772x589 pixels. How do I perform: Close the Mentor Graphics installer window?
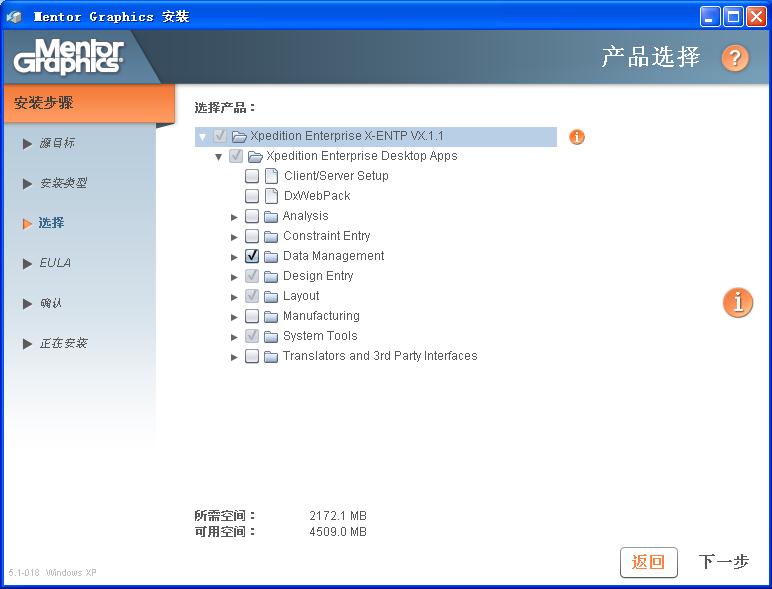[756, 17]
